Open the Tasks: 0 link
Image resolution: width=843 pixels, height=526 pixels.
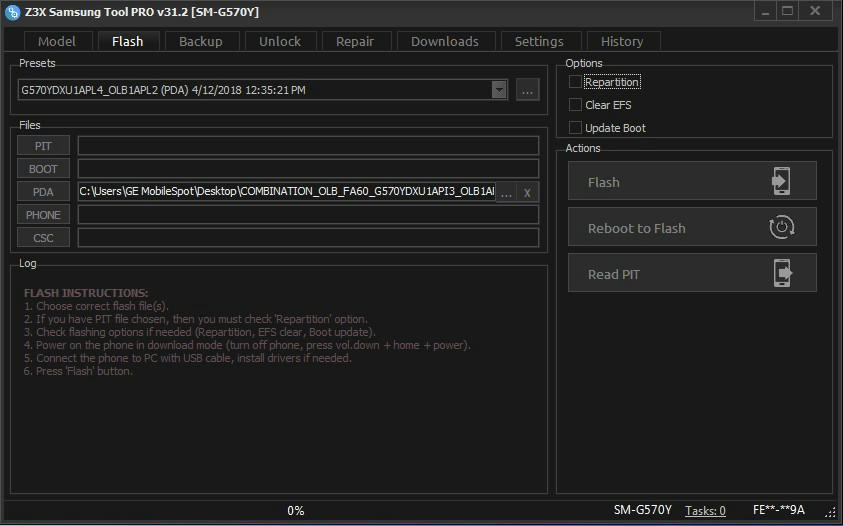click(705, 510)
